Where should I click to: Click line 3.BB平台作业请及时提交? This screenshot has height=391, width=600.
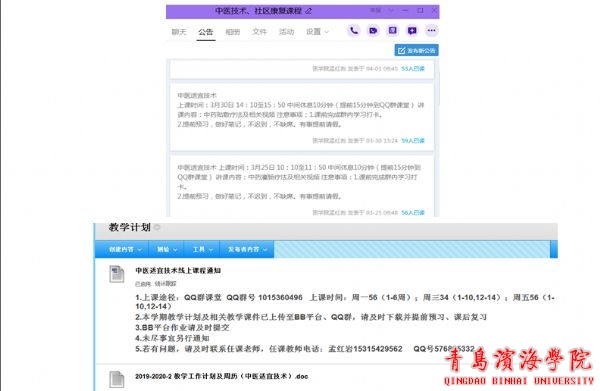pyautogui.click(x=182, y=327)
